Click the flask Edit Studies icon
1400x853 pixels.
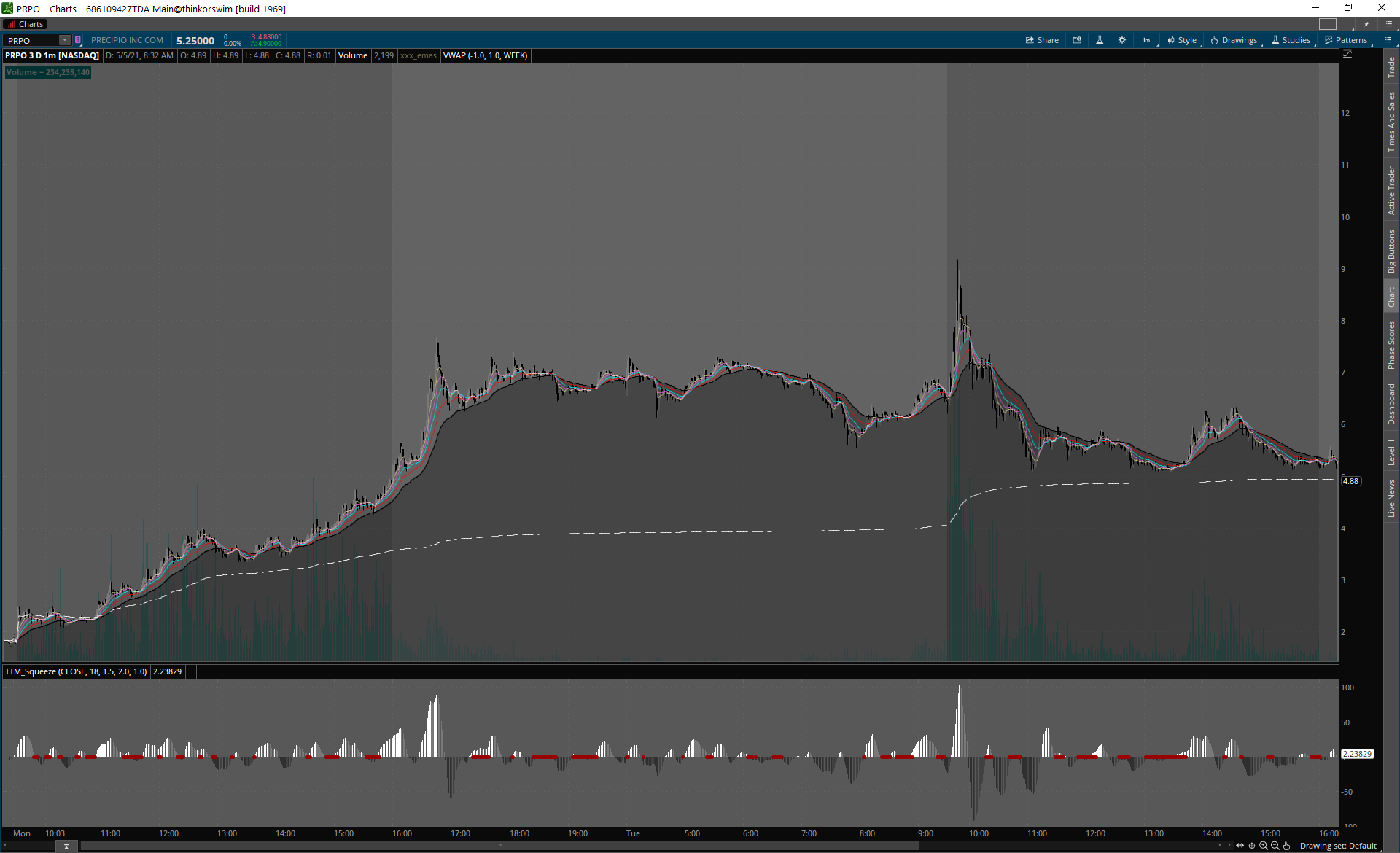pyautogui.click(x=1100, y=40)
